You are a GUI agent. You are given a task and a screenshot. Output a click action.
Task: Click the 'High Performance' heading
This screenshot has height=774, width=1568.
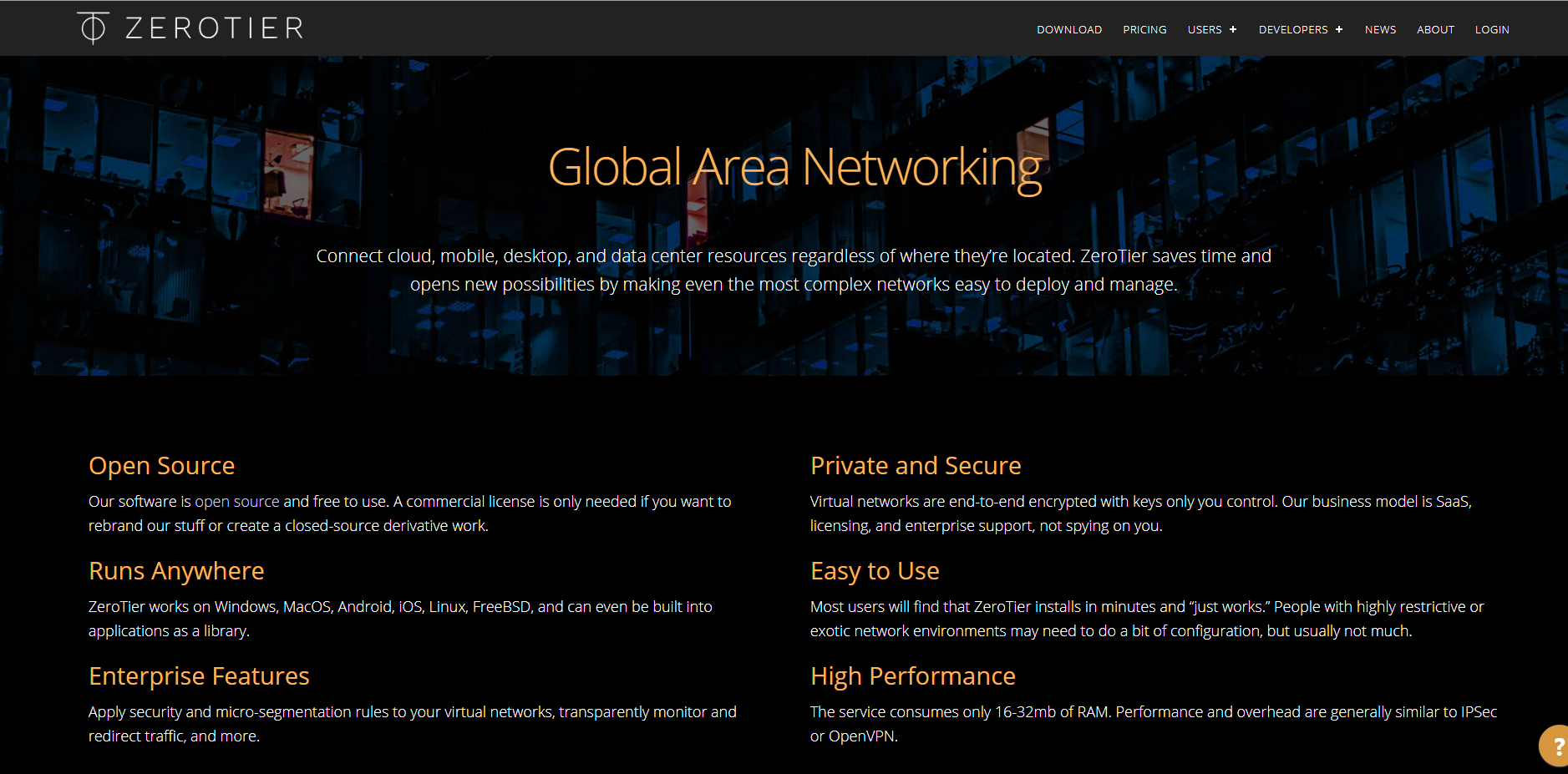point(913,675)
